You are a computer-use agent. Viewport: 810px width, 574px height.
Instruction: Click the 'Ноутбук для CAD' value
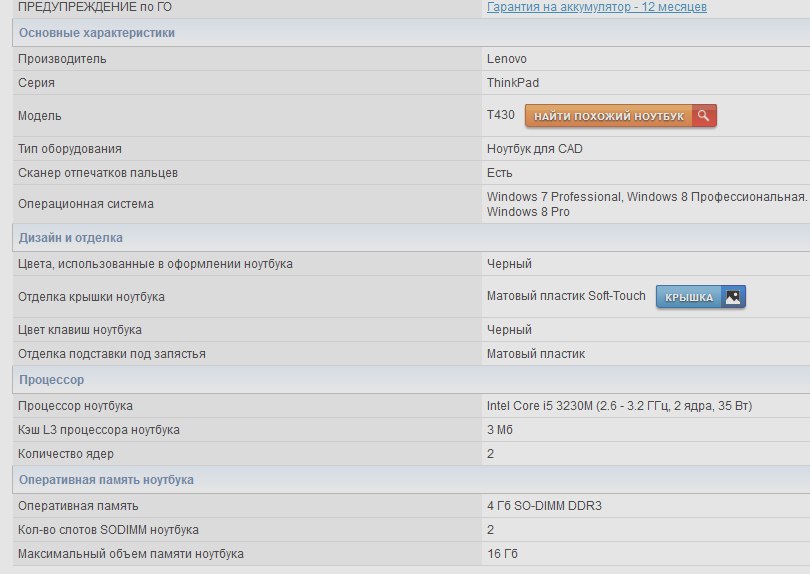[534, 149]
